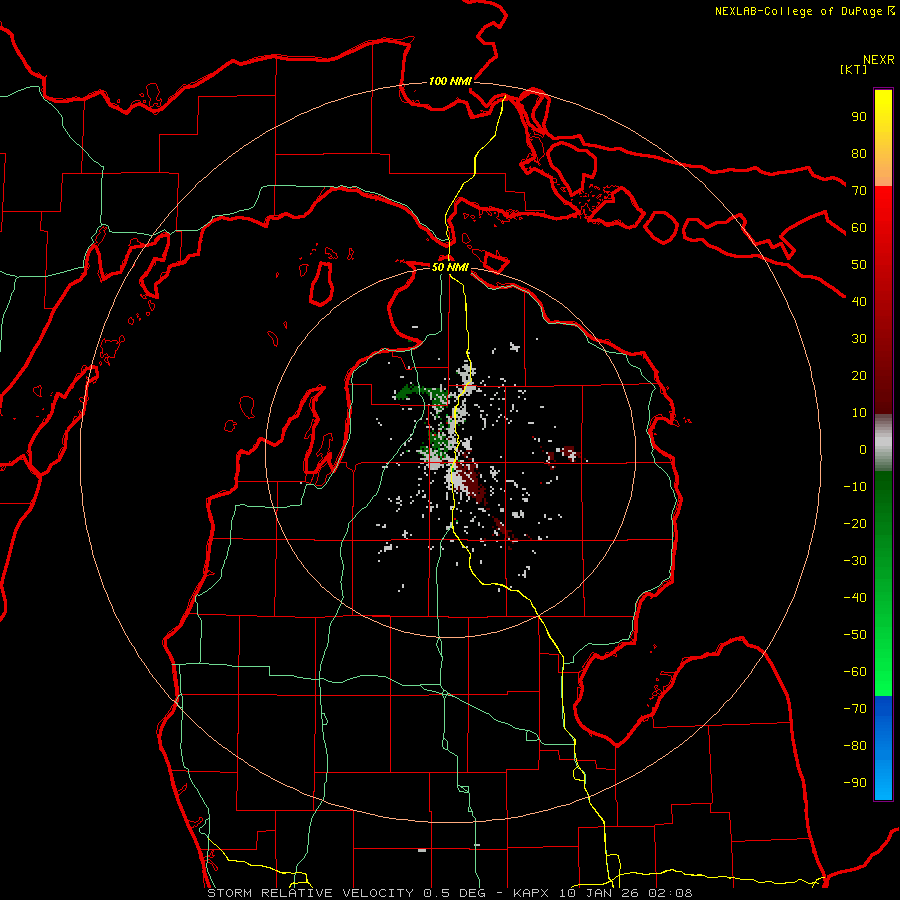This screenshot has height=900, width=900.
Task: Click the 90 value on velocity scale
Action: coord(859,117)
